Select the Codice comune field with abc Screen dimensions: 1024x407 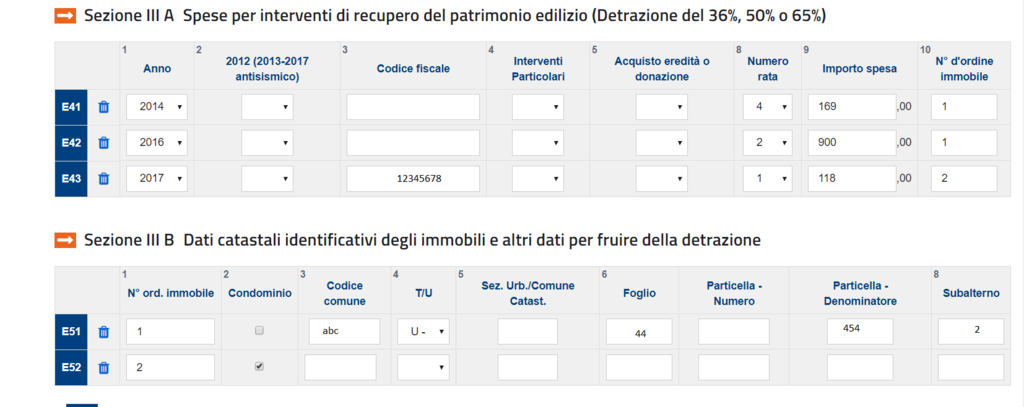click(345, 331)
